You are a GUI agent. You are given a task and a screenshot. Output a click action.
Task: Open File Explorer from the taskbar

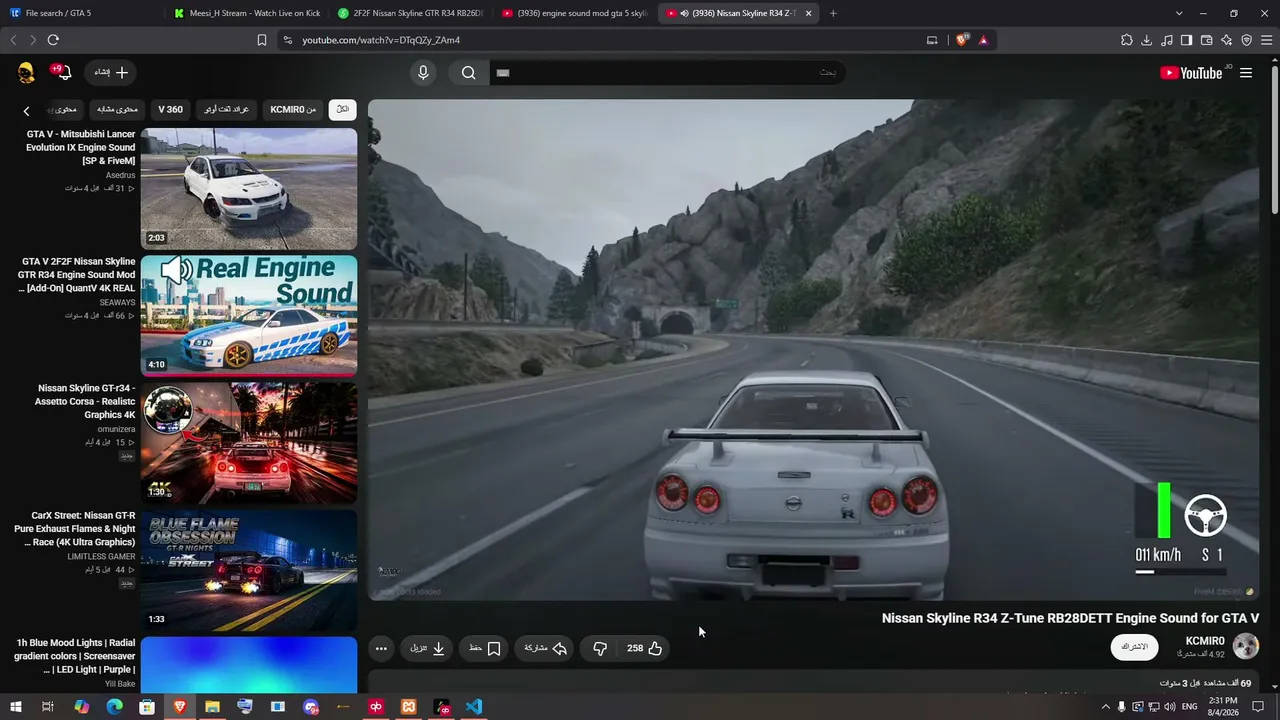pos(212,707)
